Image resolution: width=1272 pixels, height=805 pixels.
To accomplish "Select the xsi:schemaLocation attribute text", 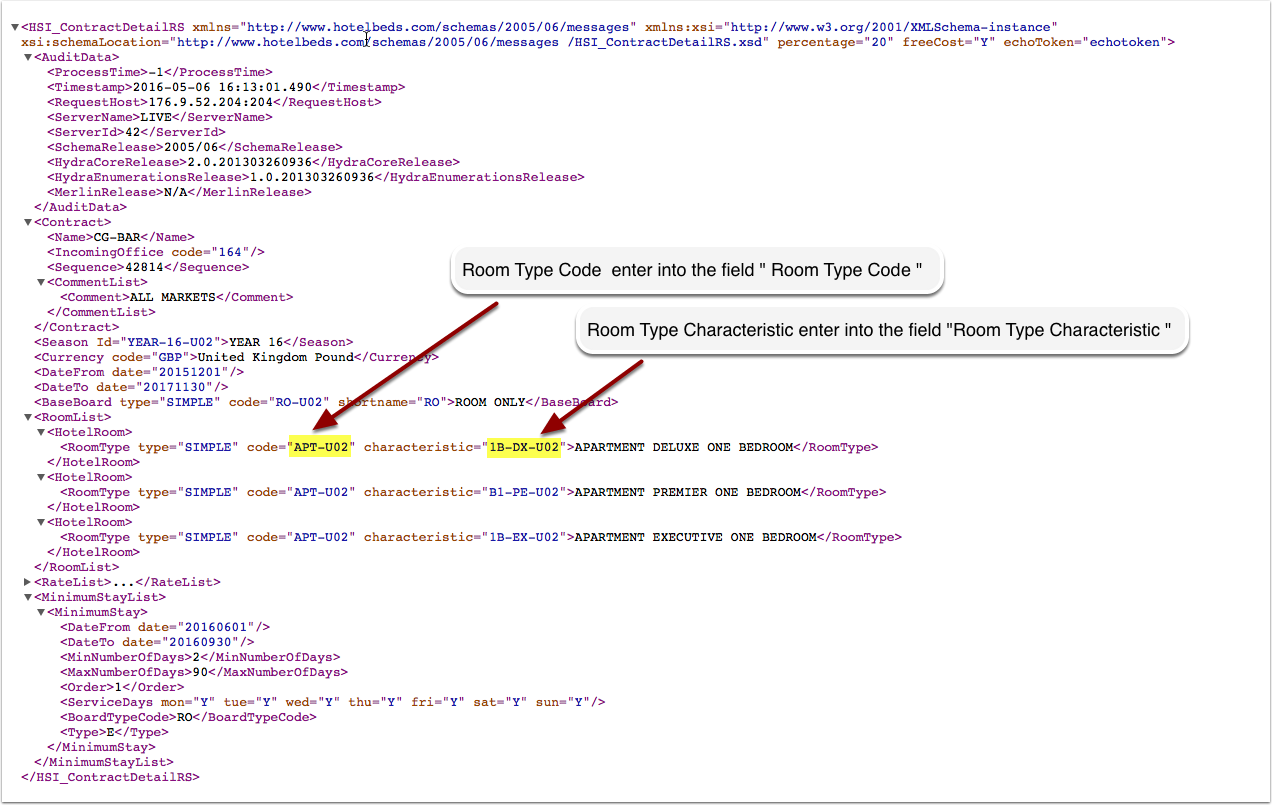I will pyautogui.click(x=395, y=42).
